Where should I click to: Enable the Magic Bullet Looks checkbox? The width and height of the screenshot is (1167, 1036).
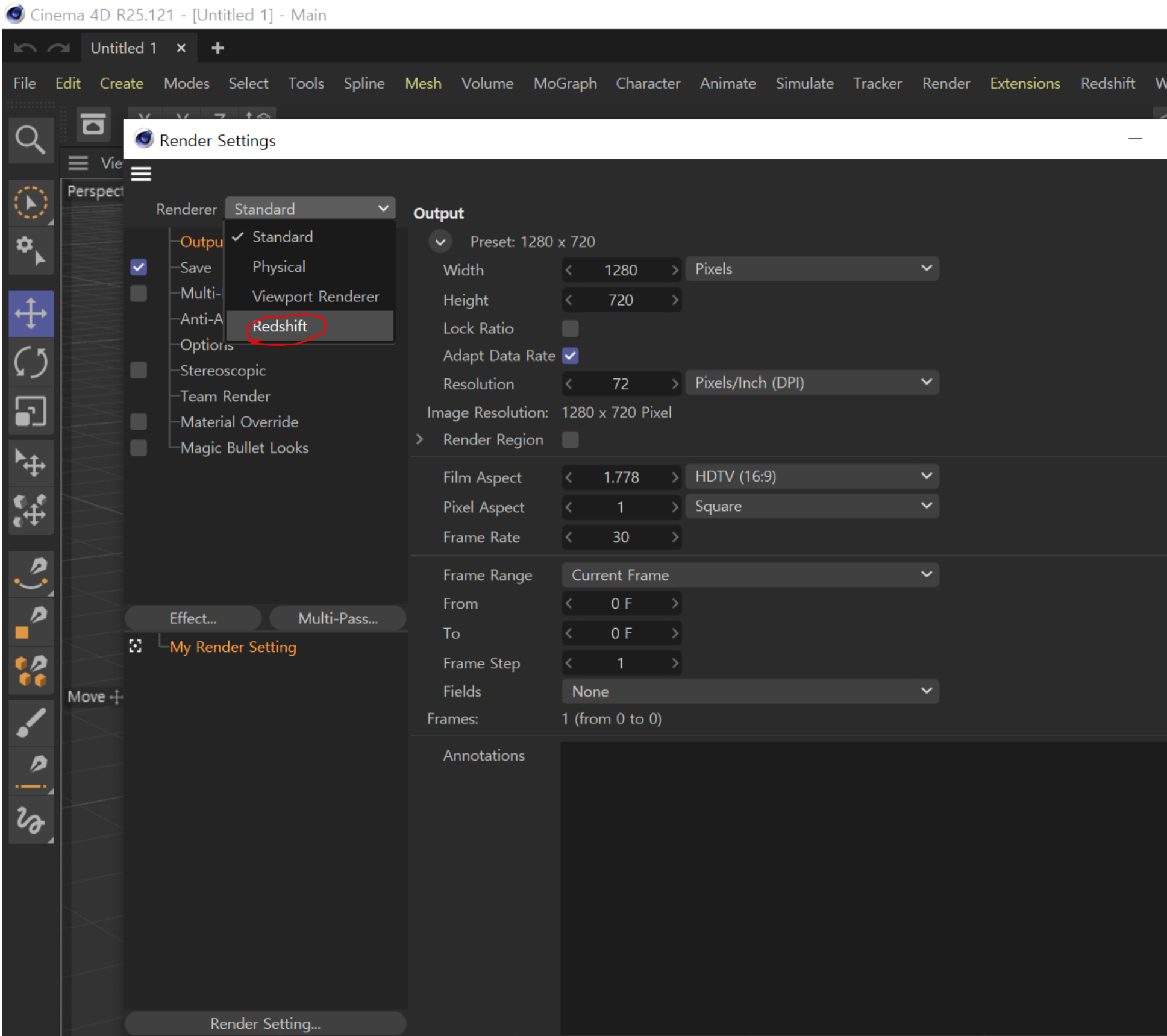[x=139, y=447]
